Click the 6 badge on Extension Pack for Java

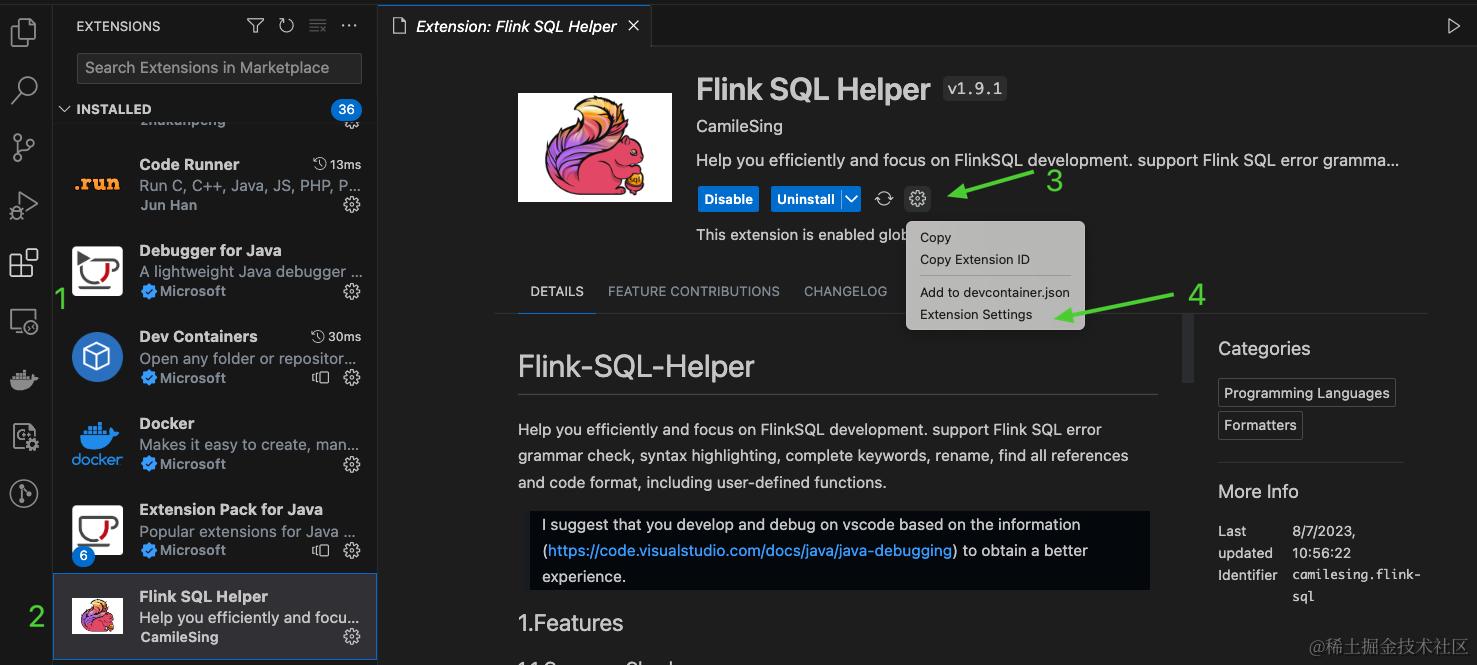pos(84,555)
